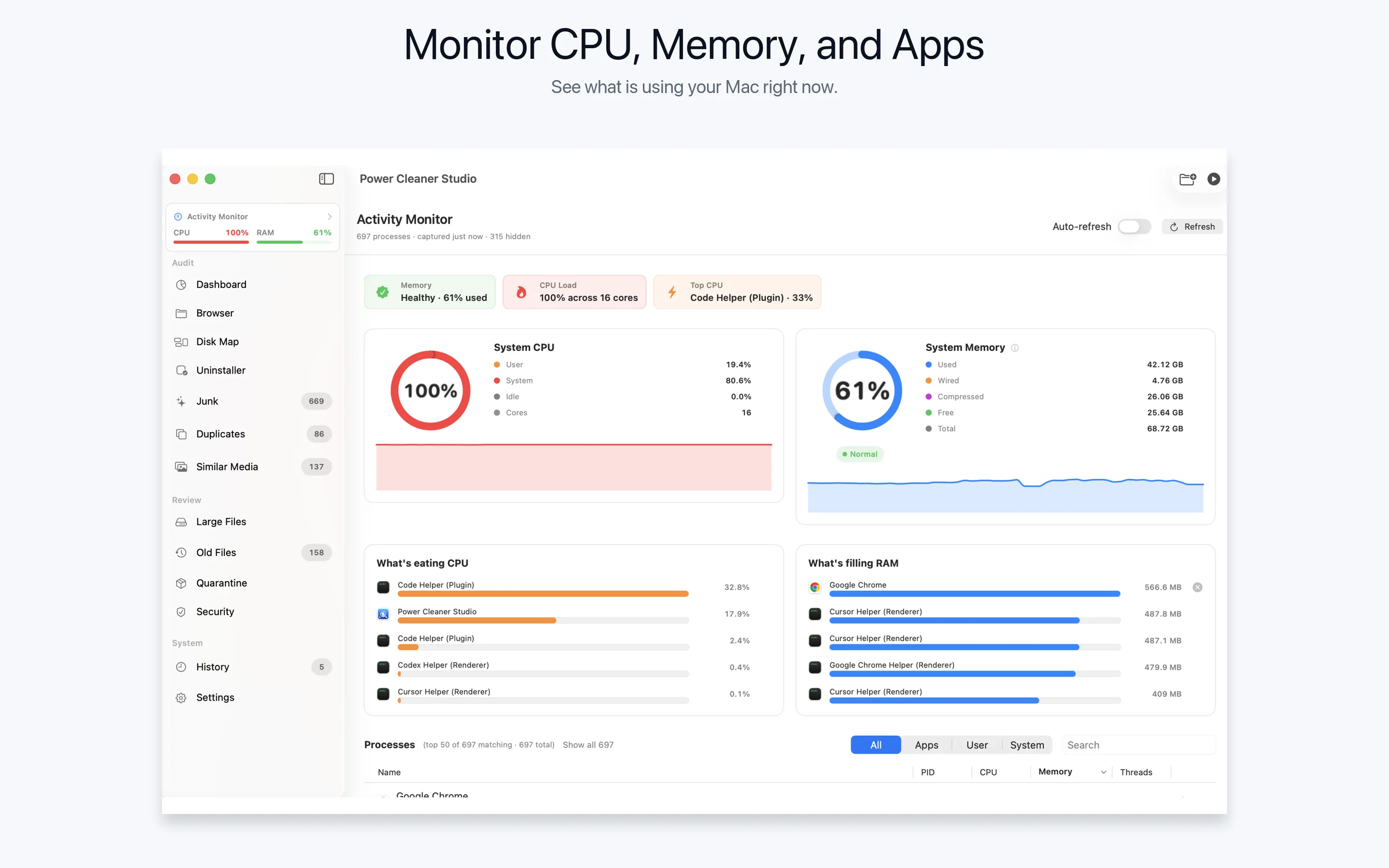Click the System 80.6% CPU row
Image resolution: width=1389 pixels, height=868 pixels.
tap(622, 380)
